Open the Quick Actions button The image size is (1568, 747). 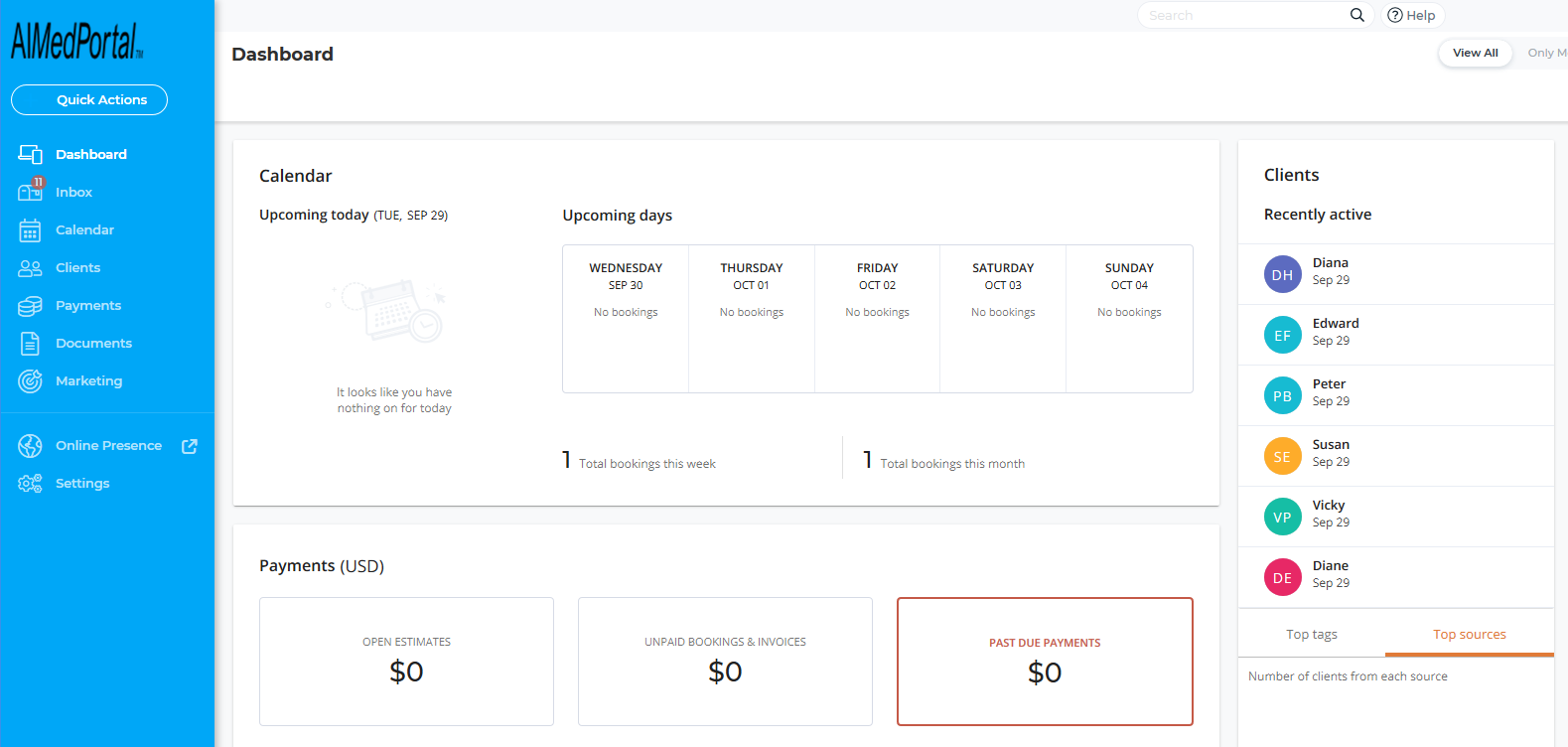tap(89, 99)
